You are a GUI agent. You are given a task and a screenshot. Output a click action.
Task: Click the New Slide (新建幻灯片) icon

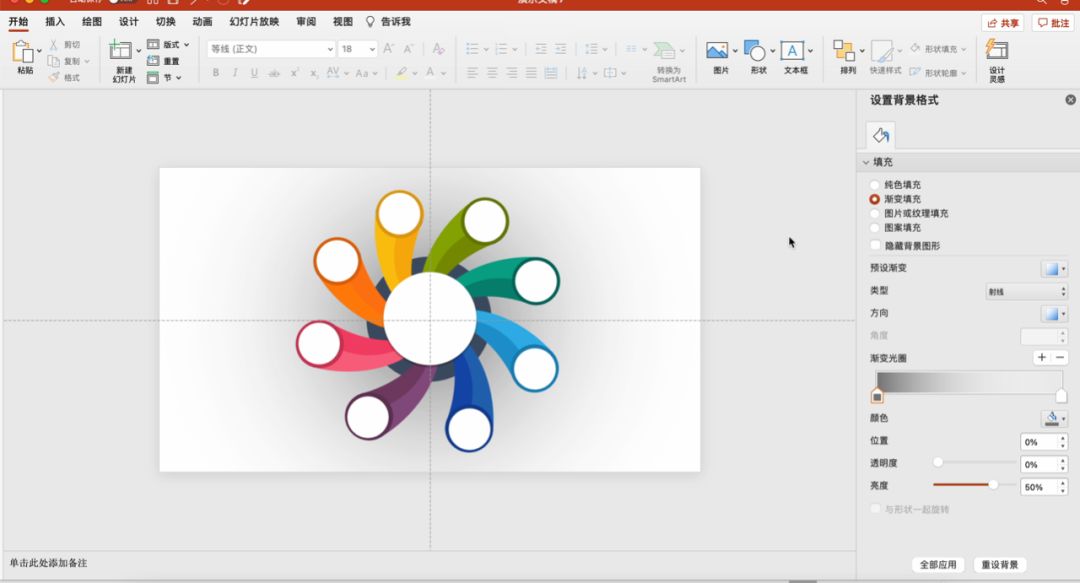click(x=121, y=51)
